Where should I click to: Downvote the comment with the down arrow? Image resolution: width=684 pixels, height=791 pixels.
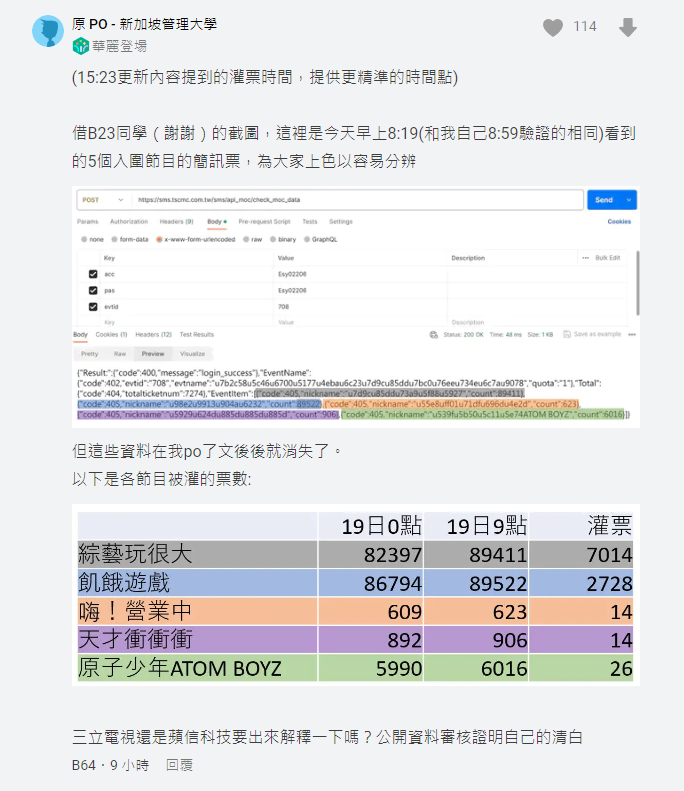pyautogui.click(x=628, y=27)
